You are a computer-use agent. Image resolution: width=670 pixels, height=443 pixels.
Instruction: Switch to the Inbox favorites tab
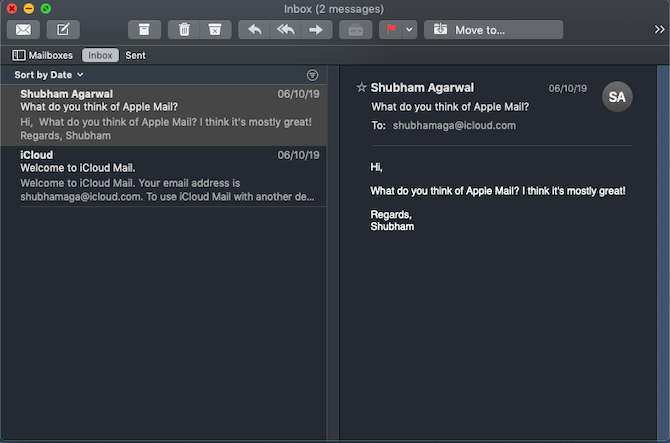100,55
